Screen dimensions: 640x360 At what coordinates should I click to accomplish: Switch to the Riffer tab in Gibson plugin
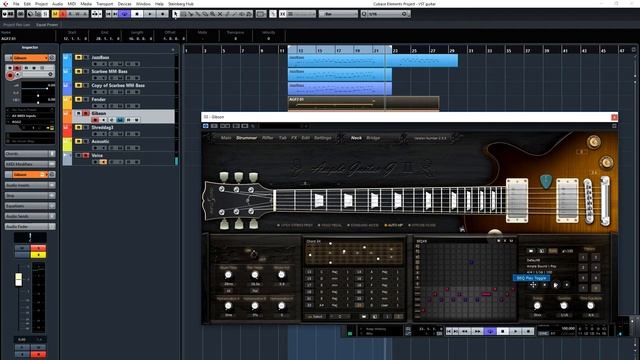coord(268,138)
